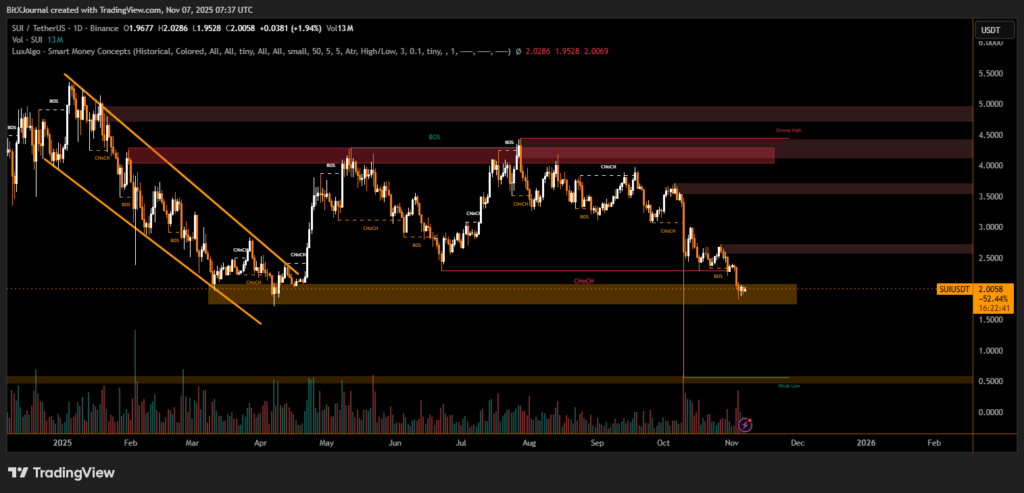Click the large red CHoCH label
The width and height of the screenshot is (1024, 493).
[584, 281]
